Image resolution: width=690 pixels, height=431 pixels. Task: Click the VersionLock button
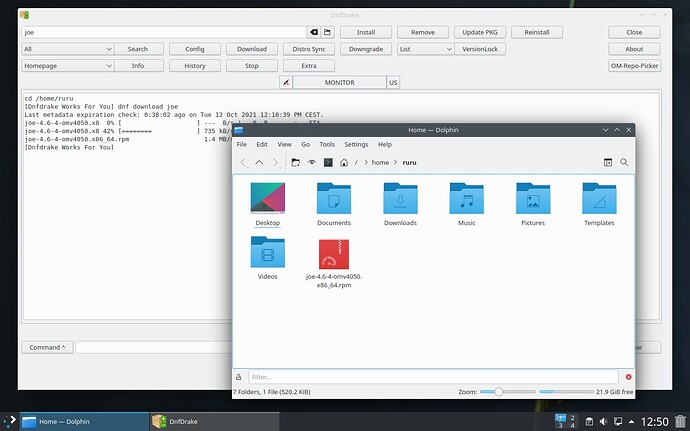[x=480, y=49]
